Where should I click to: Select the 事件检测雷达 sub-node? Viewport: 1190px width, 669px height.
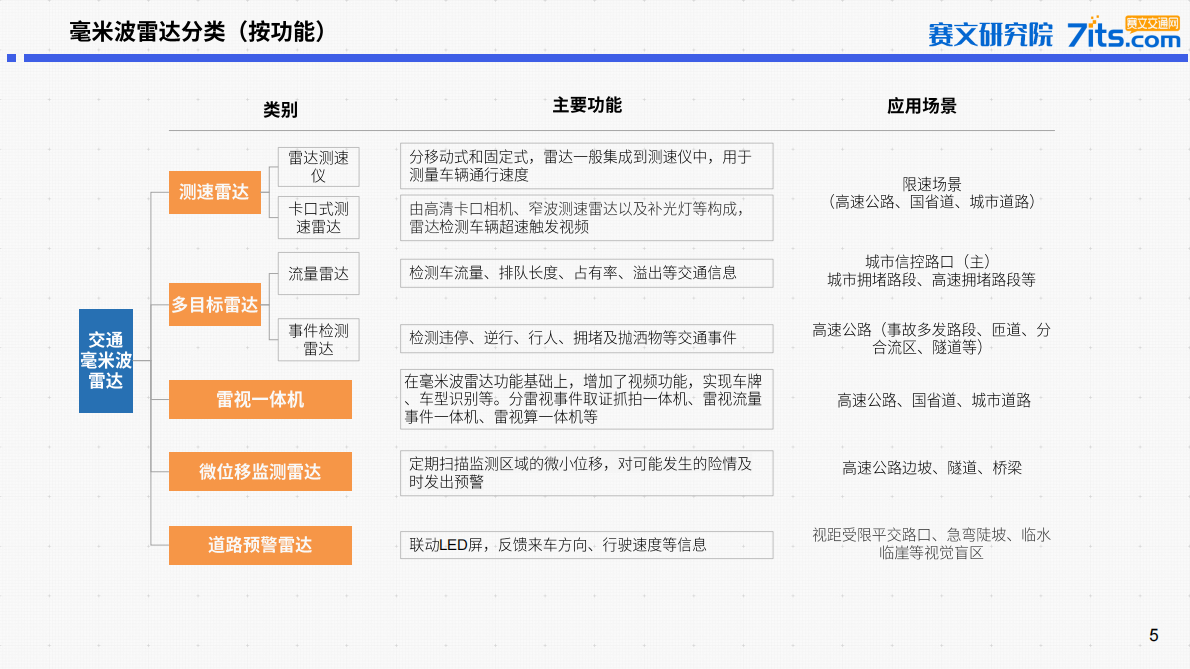[x=317, y=339]
